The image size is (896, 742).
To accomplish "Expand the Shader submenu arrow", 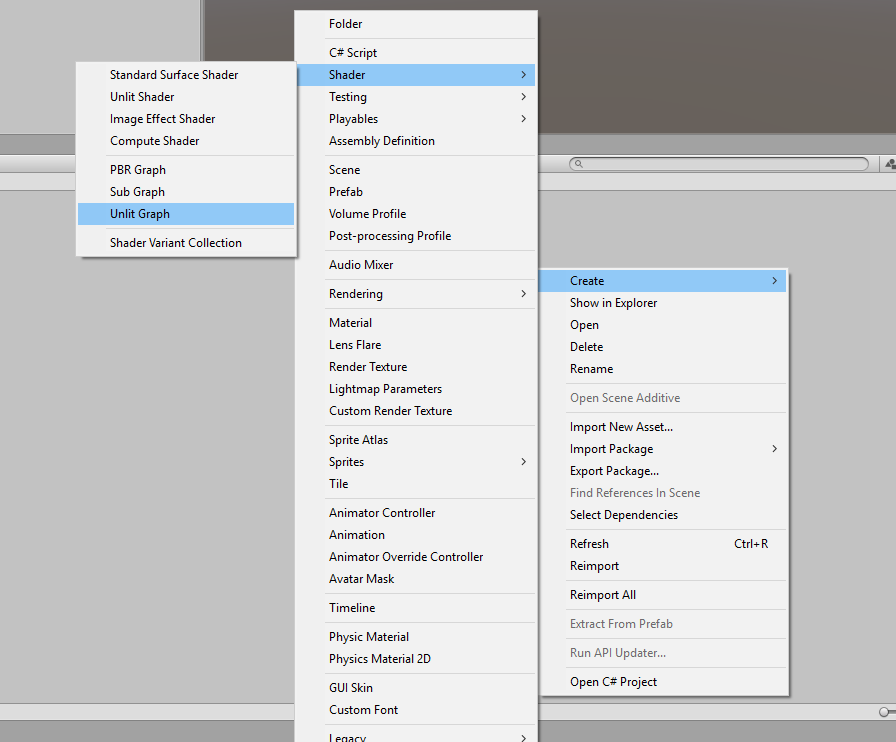I will 523,75.
